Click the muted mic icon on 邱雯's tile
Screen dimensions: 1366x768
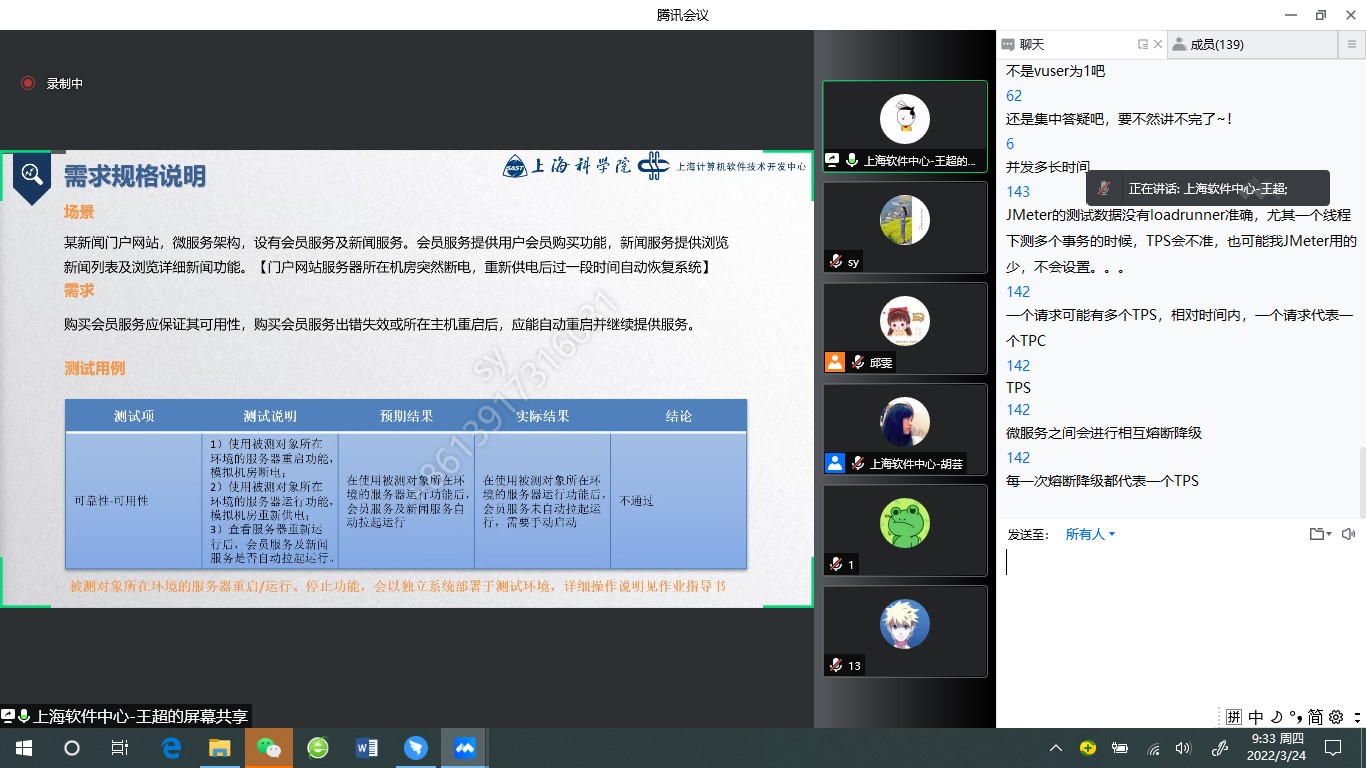pyautogui.click(x=857, y=363)
